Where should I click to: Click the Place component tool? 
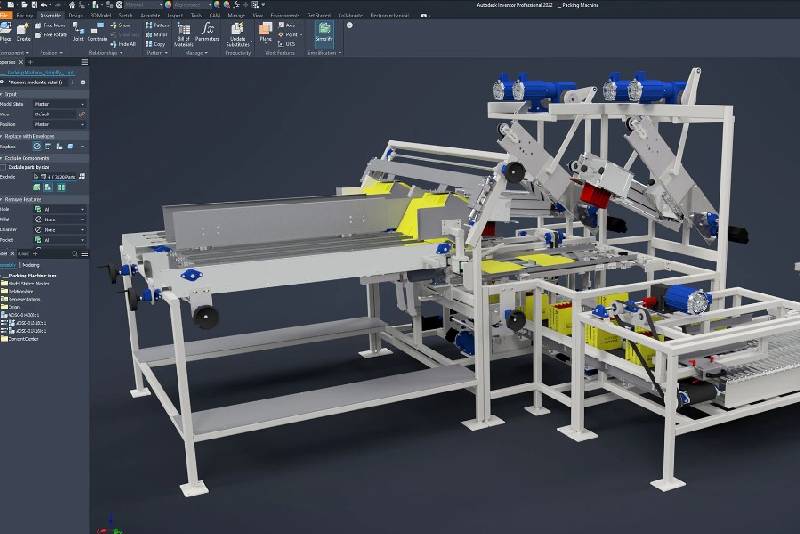pyautogui.click(x=6, y=32)
